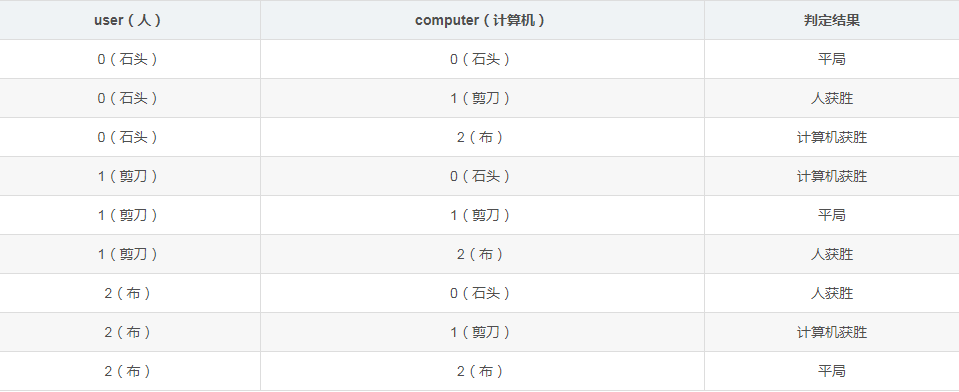Image resolution: width=959 pixels, height=392 pixels.
Task: Select '人获胜' in the 剪刀 versus 布 row
Action: [x=832, y=254]
